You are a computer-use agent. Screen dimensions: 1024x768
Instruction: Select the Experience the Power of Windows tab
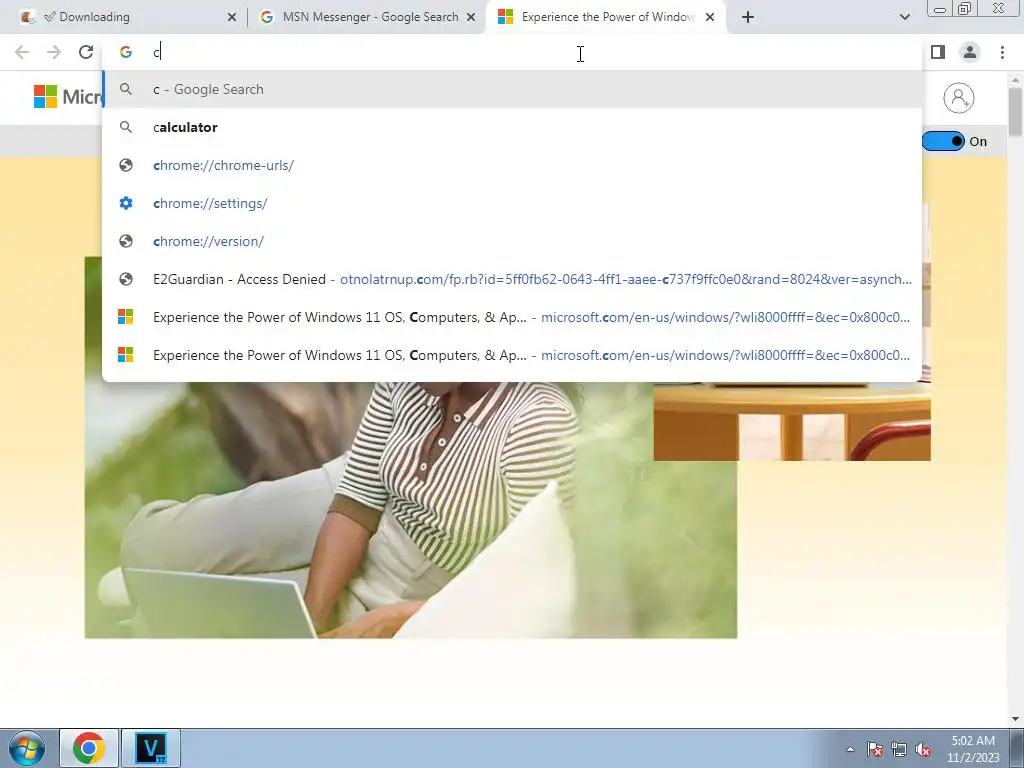[605, 17]
